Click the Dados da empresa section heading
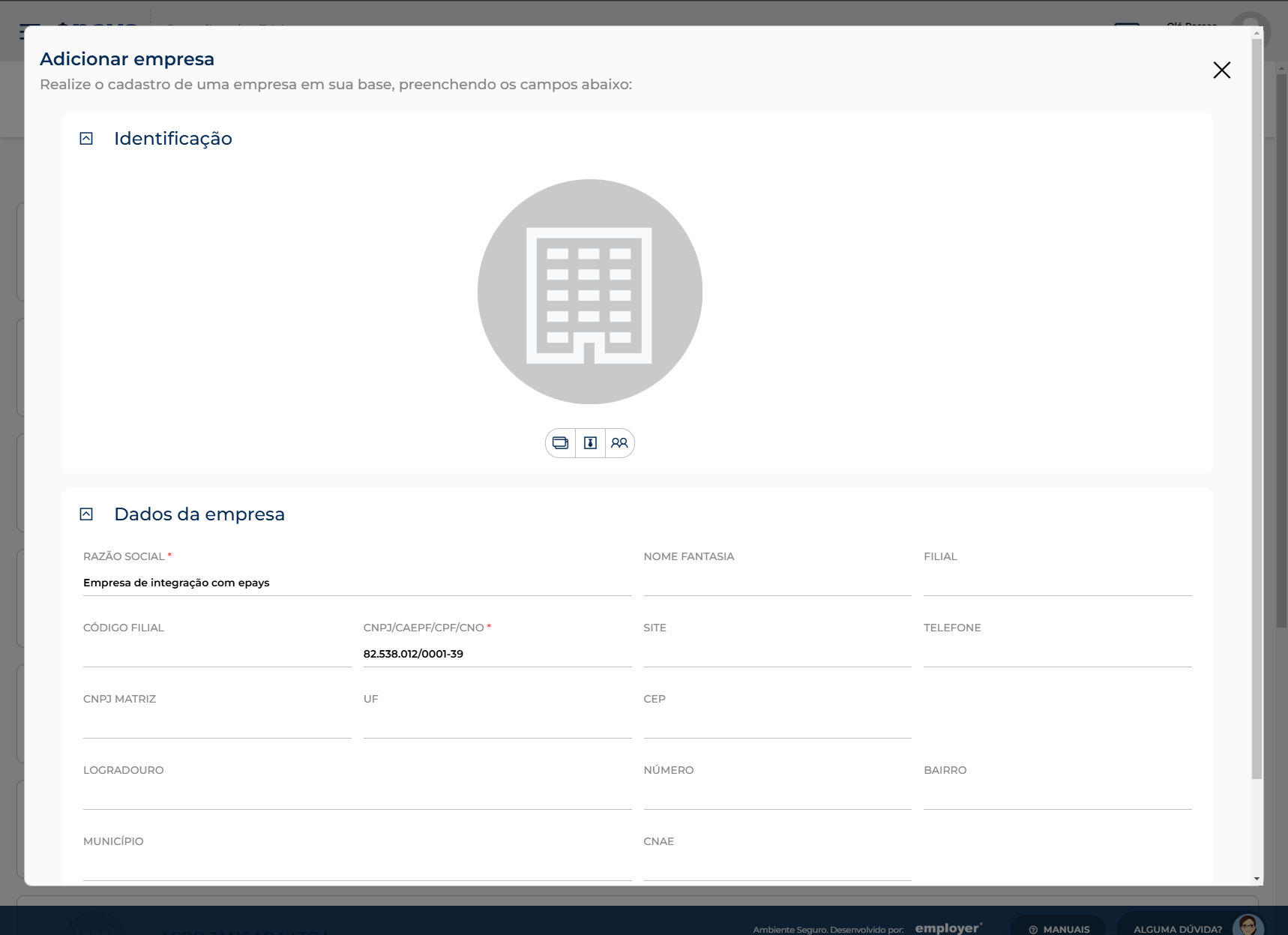Image resolution: width=1288 pixels, height=935 pixels. pos(199,514)
